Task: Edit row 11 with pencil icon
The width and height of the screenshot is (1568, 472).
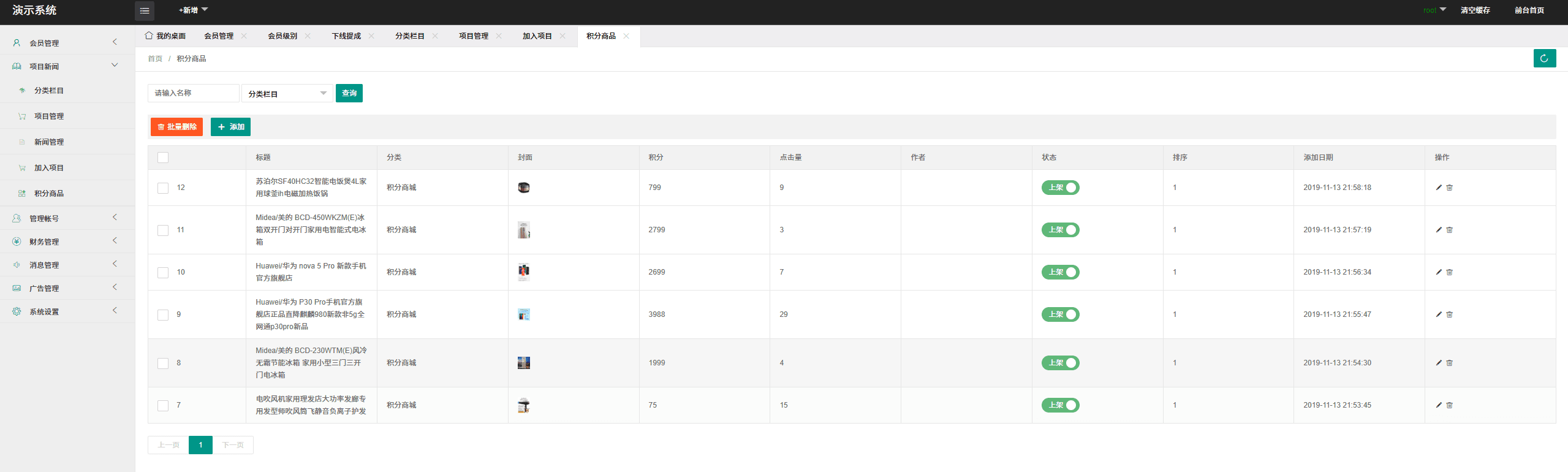Action: (x=1439, y=230)
